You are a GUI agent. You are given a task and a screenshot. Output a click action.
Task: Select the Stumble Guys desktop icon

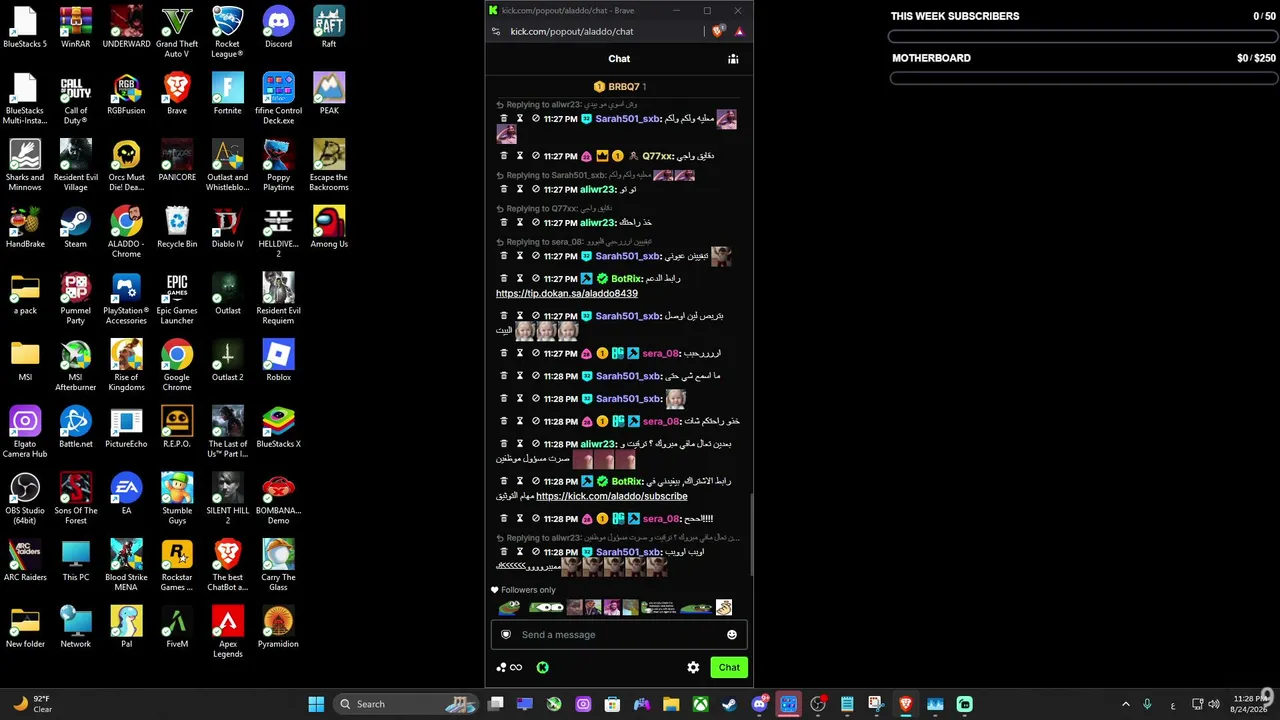pos(177,499)
